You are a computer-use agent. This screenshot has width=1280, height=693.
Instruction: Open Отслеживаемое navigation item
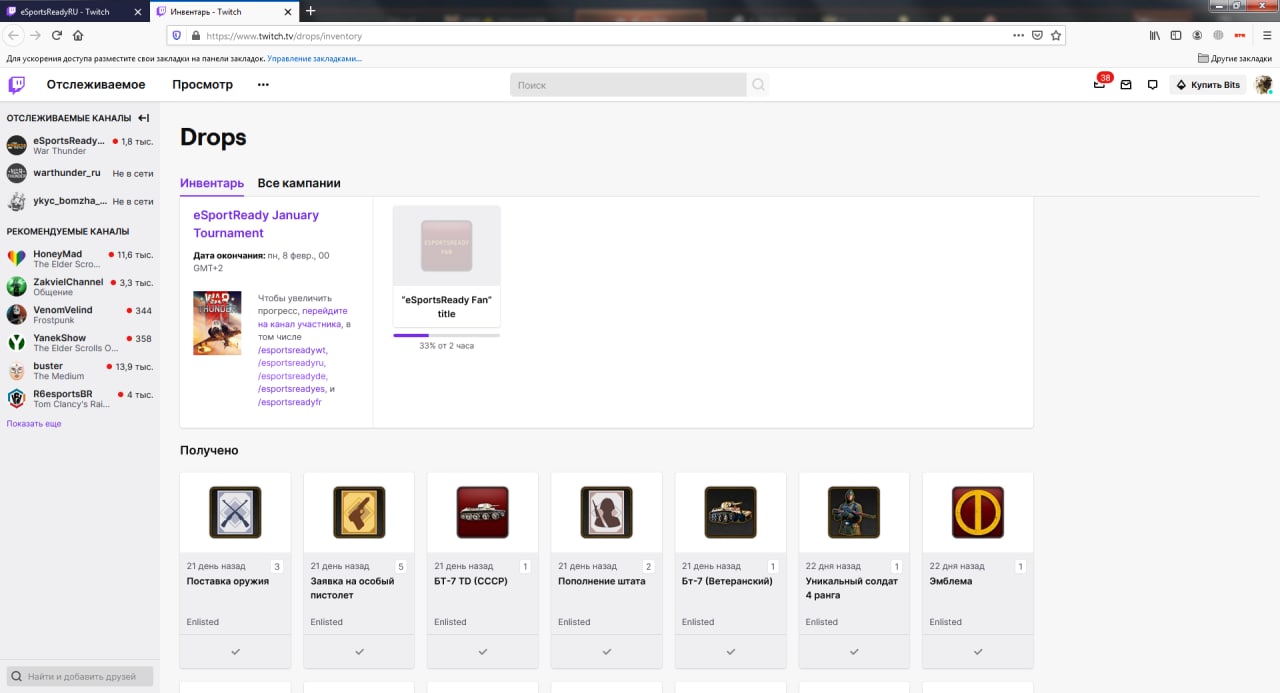click(96, 85)
